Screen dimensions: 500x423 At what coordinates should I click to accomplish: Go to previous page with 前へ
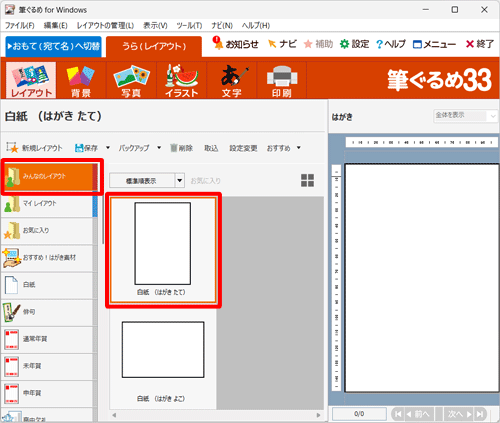pos(418,414)
